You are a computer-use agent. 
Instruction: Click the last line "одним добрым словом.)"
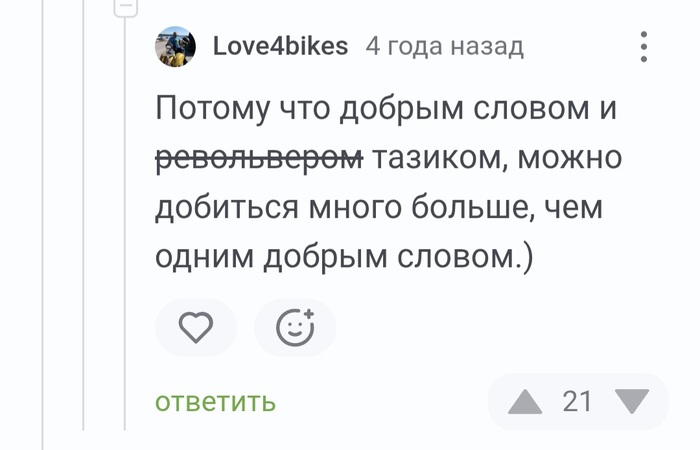pyautogui.click(x=344, y=256)
